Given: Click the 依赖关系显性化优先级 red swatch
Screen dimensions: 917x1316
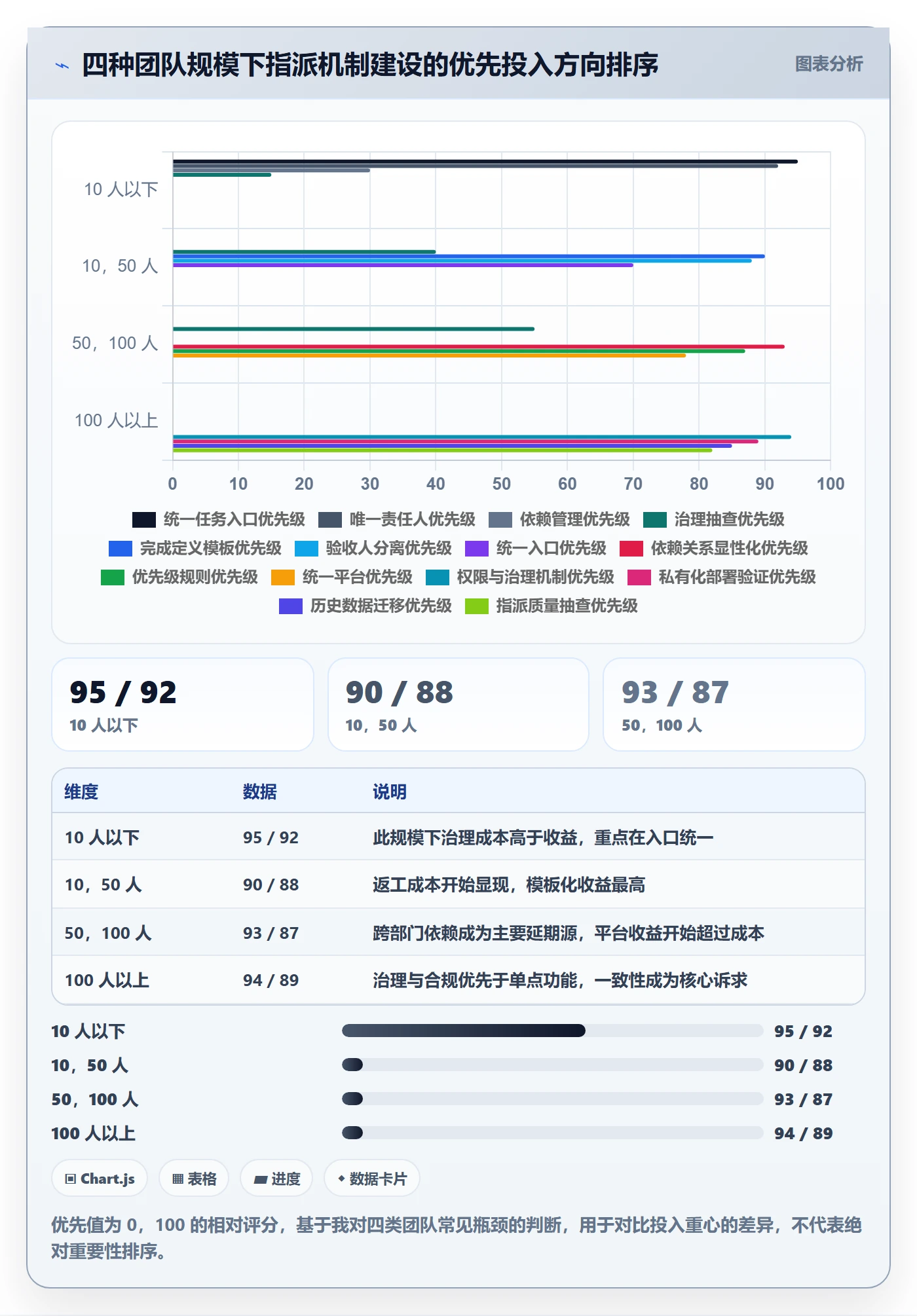Looking at the screenshot, I should (x=631, y=549).
